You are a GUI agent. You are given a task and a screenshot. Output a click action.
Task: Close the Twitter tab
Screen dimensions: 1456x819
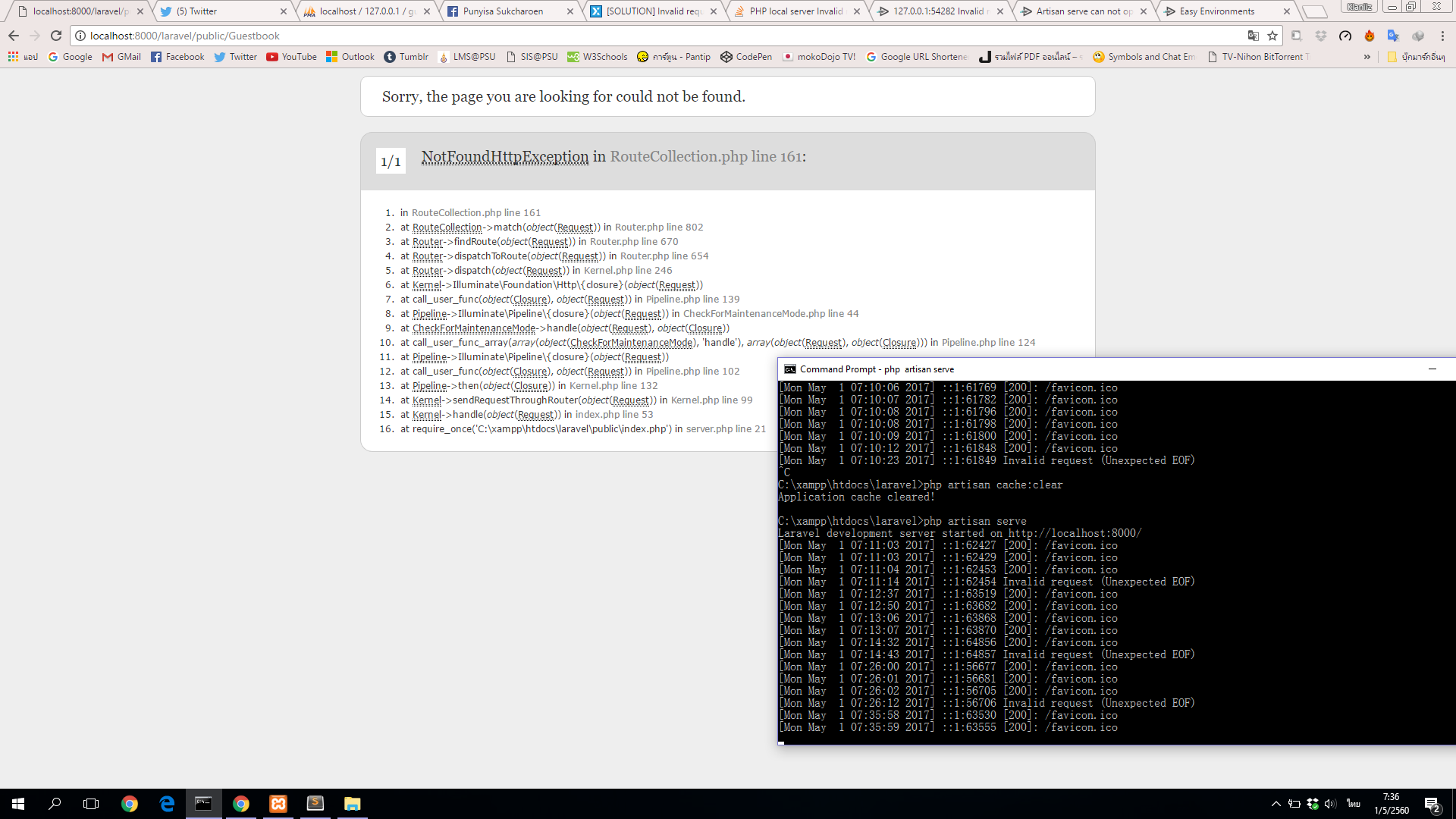pos(283,11)
